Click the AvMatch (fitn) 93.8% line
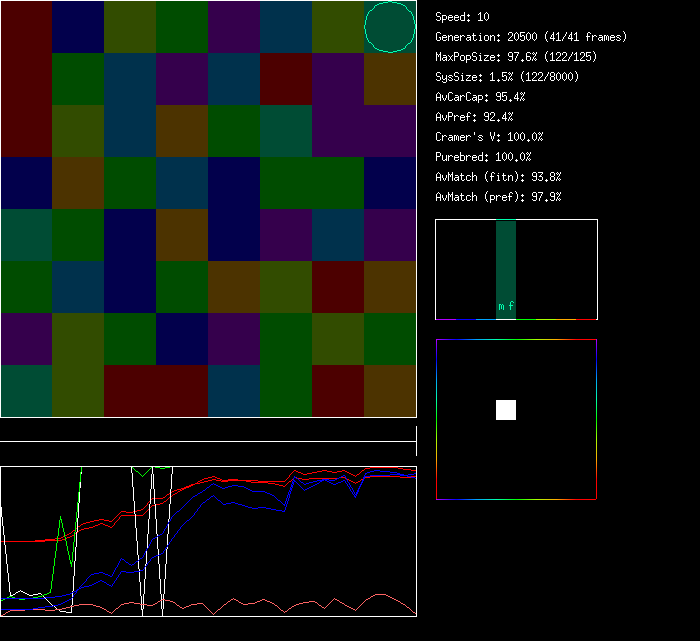The image size is (700, 641). (498, 177)
